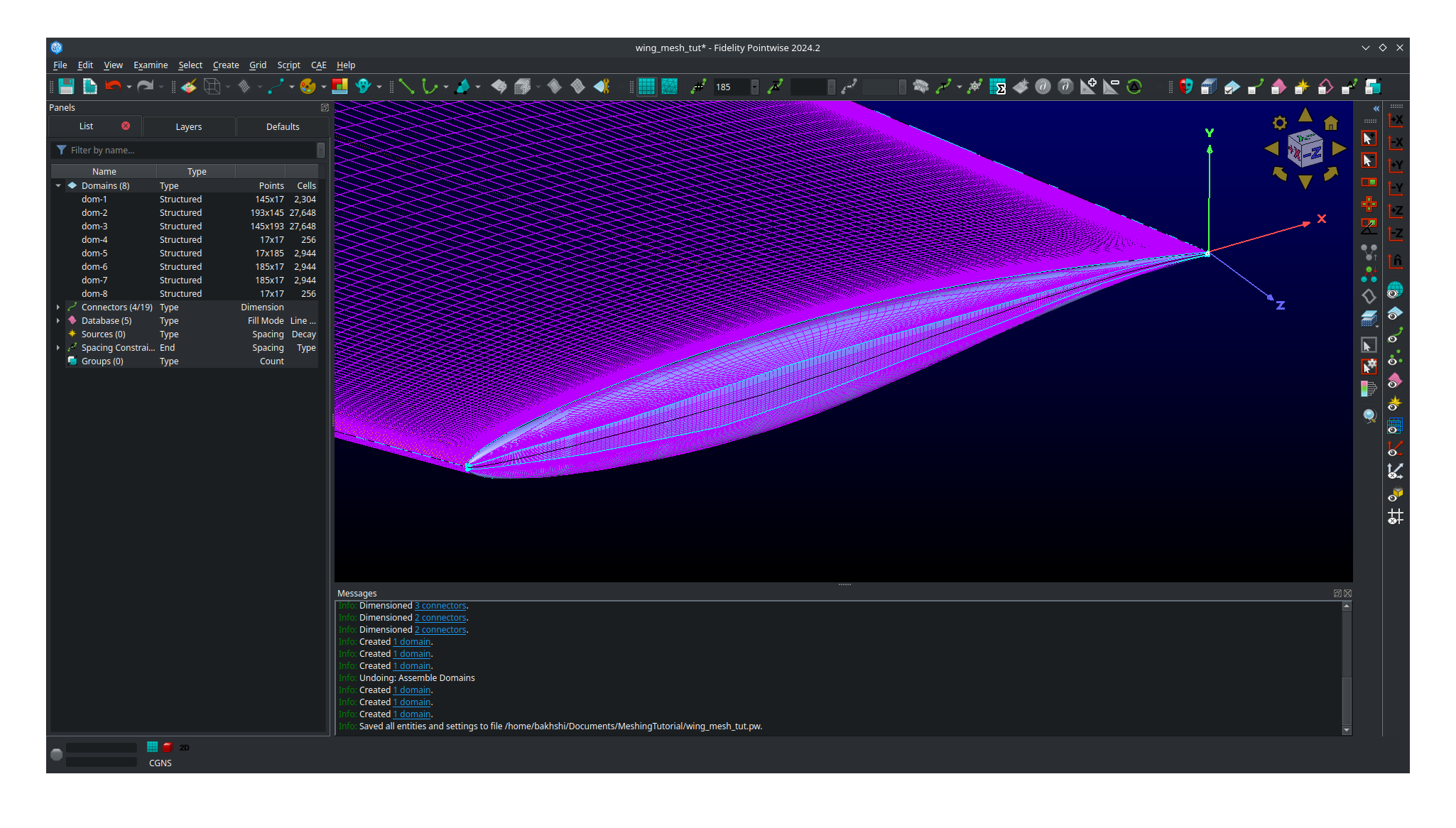Follow the '3 connectors' link in Messages
The image size is (1456, 828).
pos(440,606)
